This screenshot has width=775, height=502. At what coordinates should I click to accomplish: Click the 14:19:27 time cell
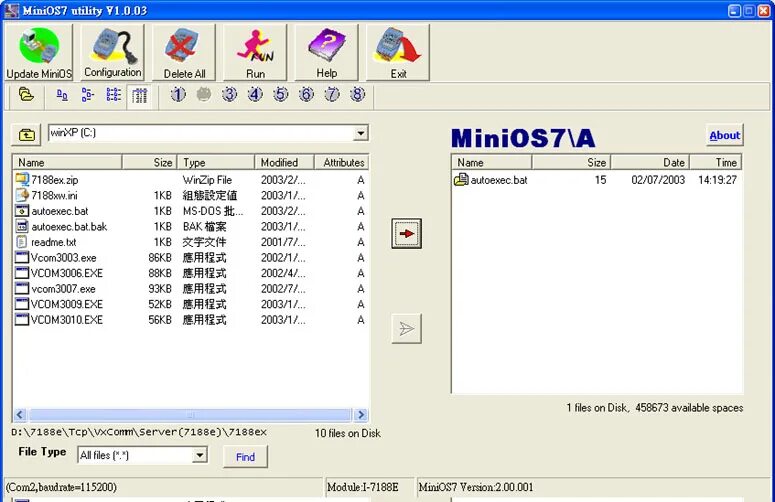[717, 180]
